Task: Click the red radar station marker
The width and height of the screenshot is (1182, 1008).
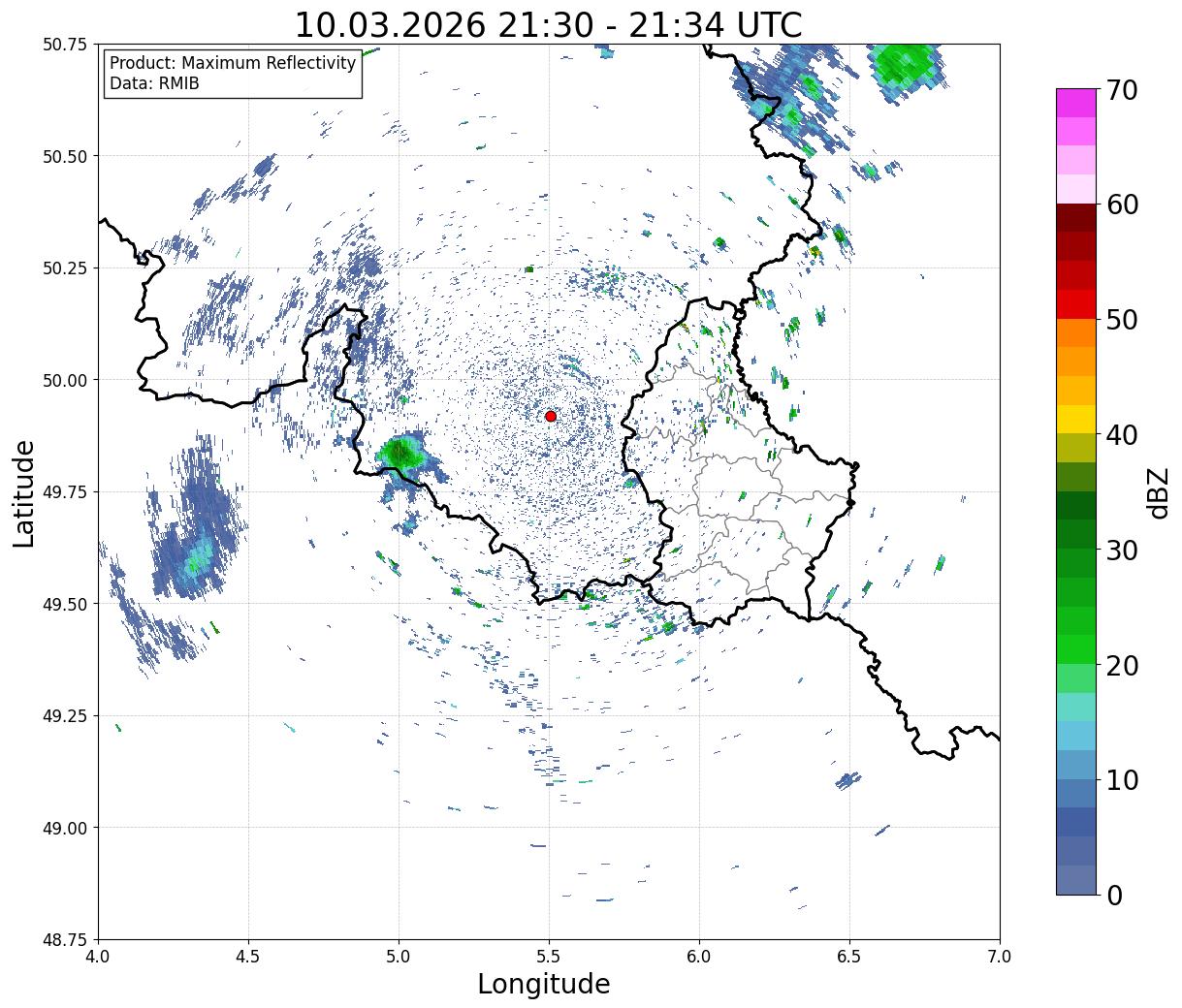Action: point(551,416)
